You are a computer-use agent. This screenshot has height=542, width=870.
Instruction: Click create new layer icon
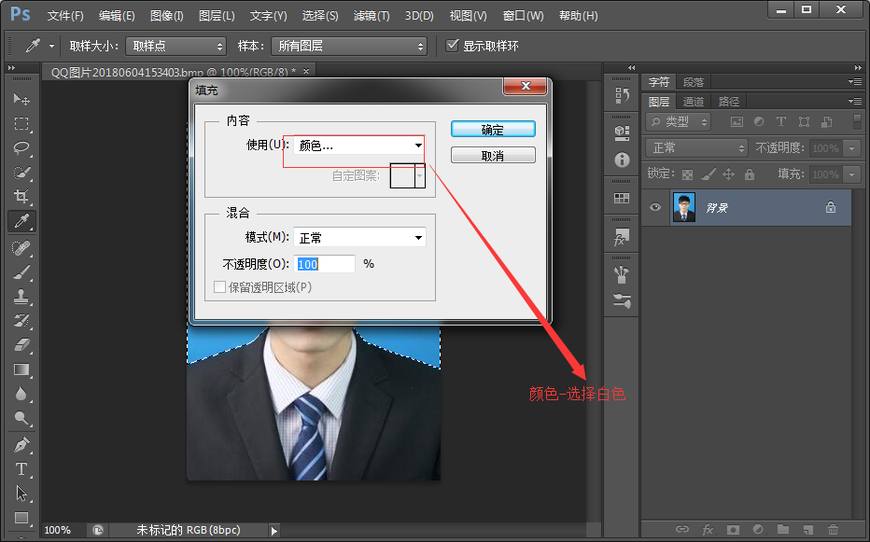pos(808,530)
